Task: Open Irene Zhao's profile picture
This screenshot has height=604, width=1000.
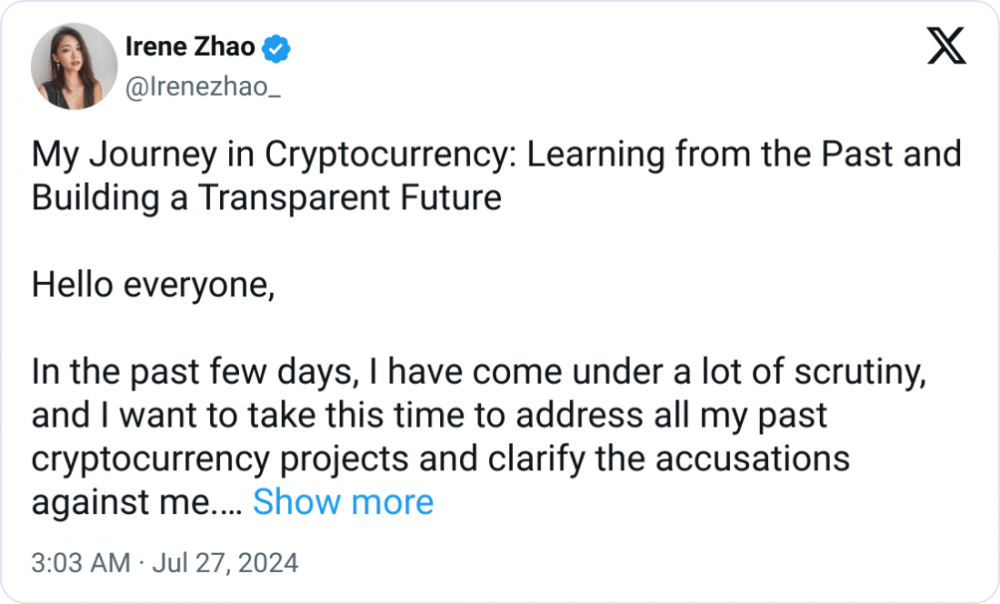Action: click(74, 66)
